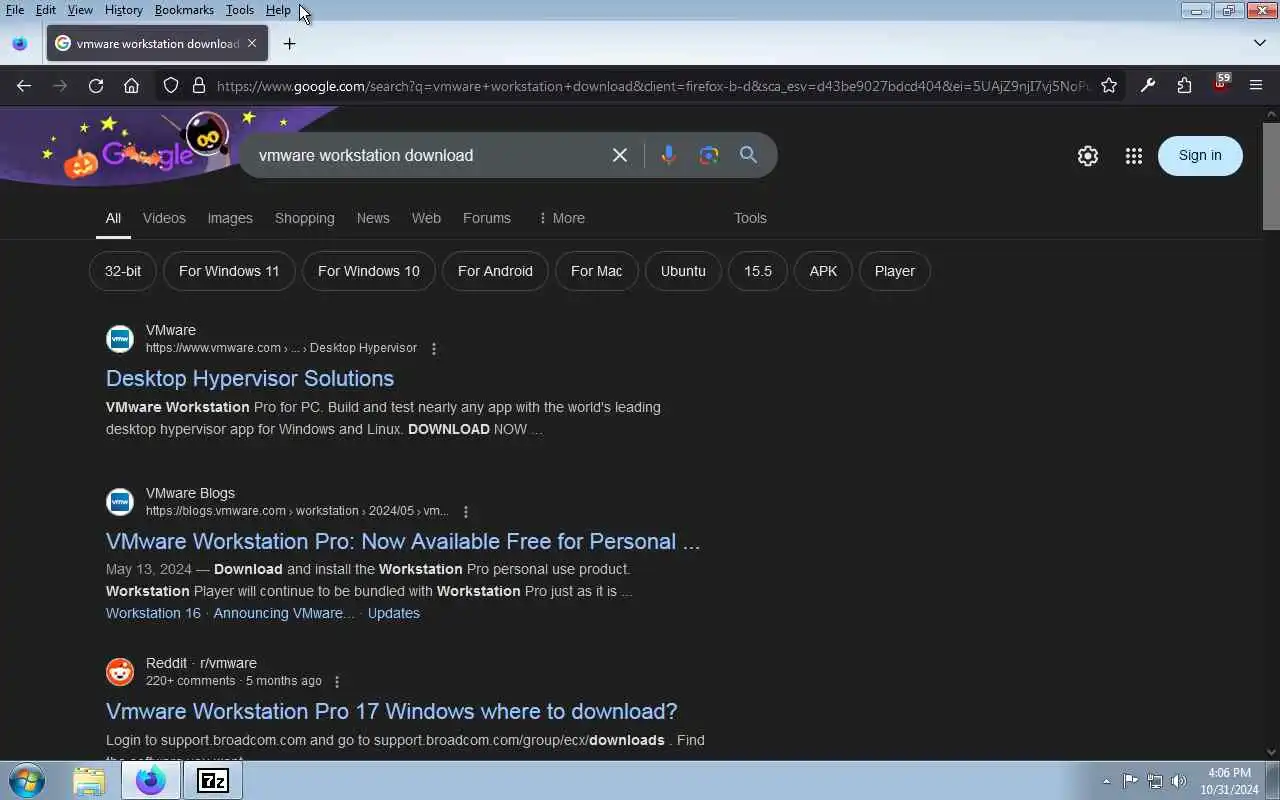Open the Windows Start menu
The width and height of the screenshot is (1280, 800).
27,780
